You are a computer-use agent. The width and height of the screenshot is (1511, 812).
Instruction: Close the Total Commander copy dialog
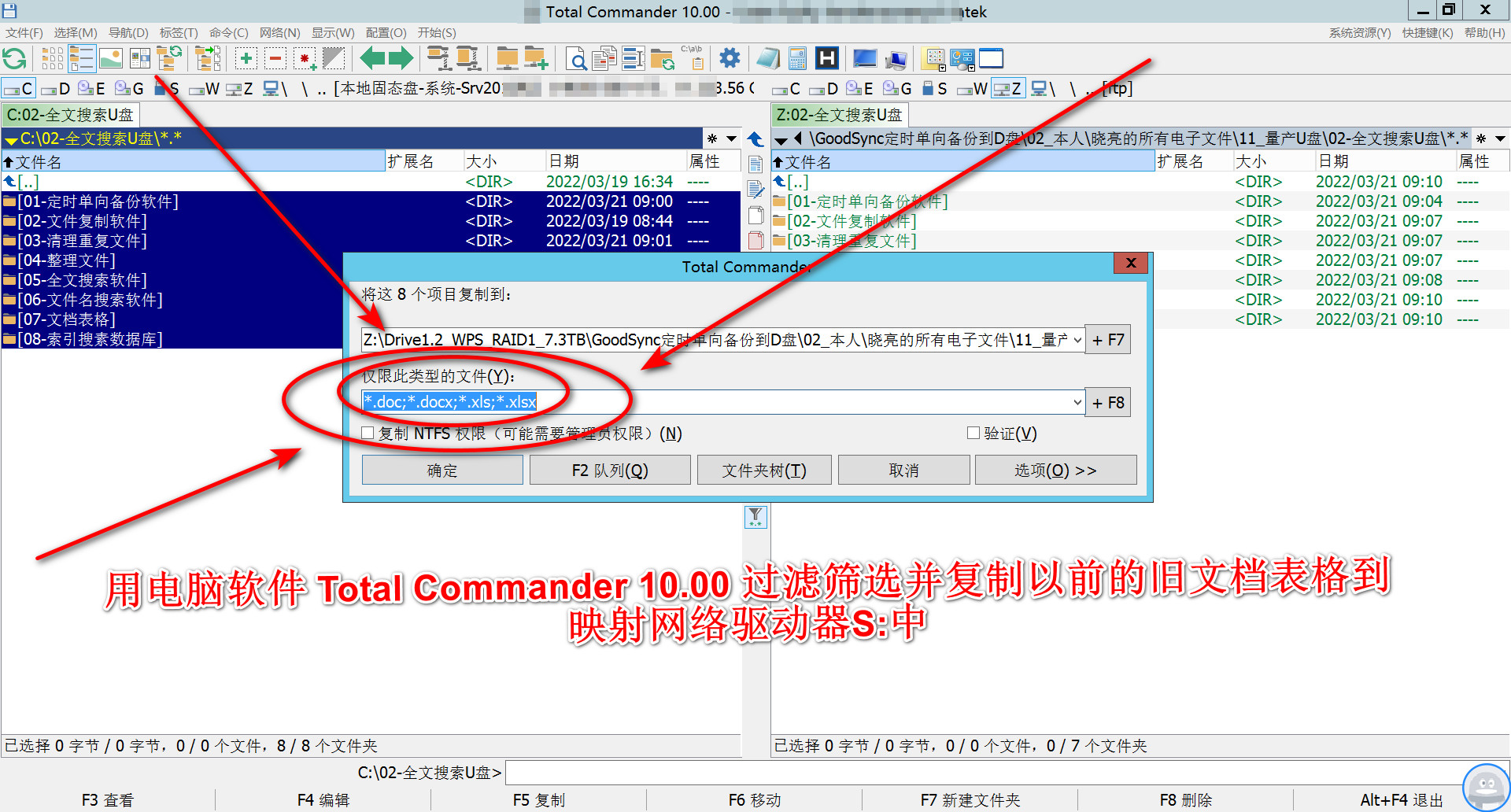pyautogui.click(x=1131, y=264)
